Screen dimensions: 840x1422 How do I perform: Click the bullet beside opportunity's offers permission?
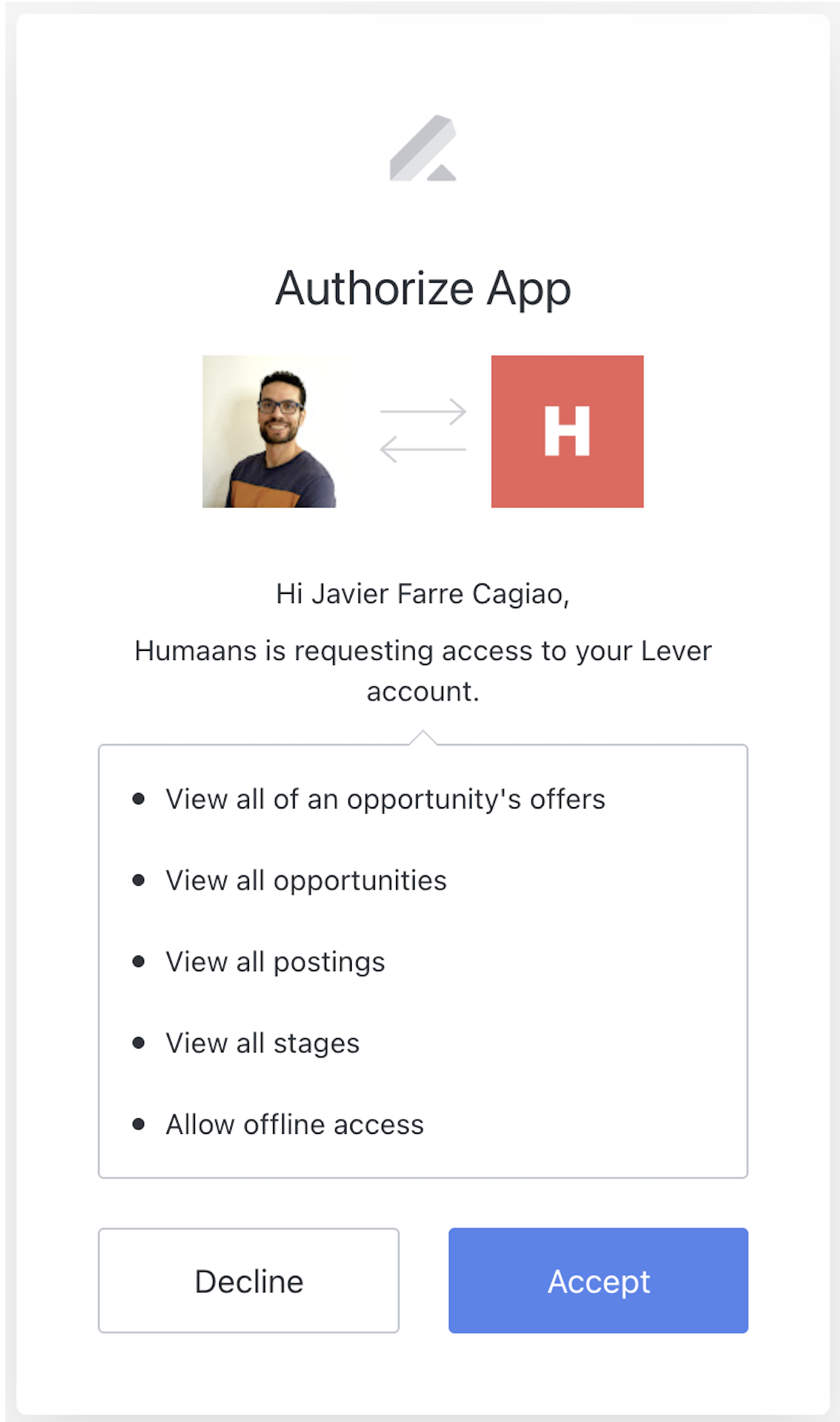click(x=139, y=799)
